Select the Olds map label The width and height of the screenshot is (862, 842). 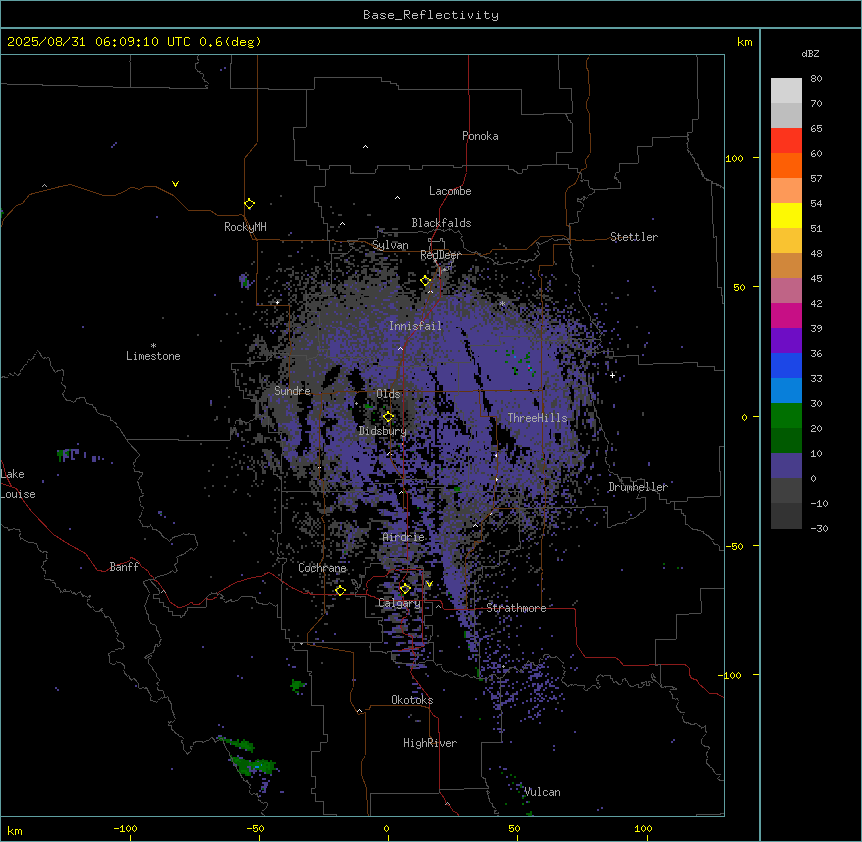tap(388, 394)
